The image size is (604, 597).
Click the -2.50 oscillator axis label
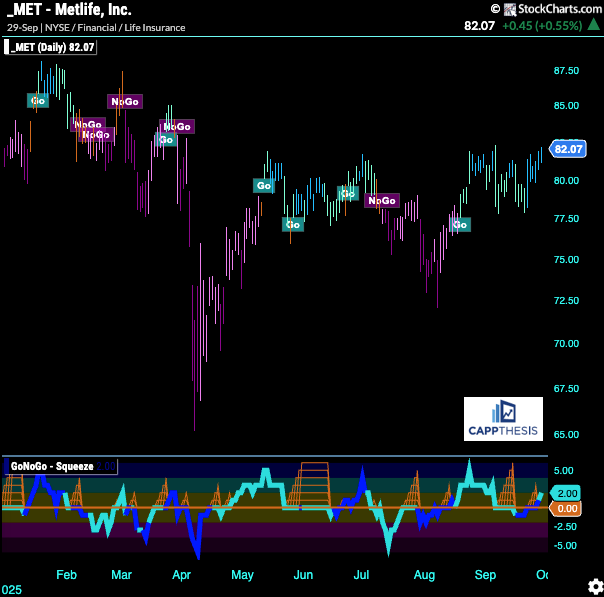click(565, 527)
